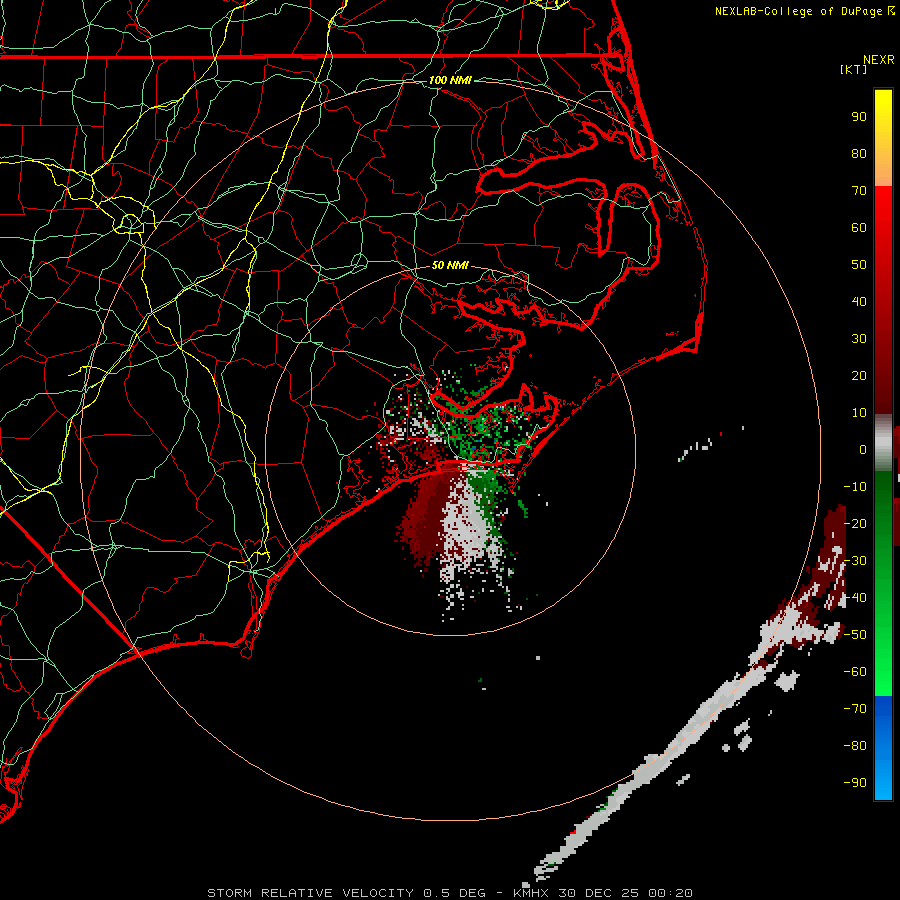Click the -20 value on velocity scale
Image resolution: width=900 pixels, height=900 pixels.
(855, 523)
